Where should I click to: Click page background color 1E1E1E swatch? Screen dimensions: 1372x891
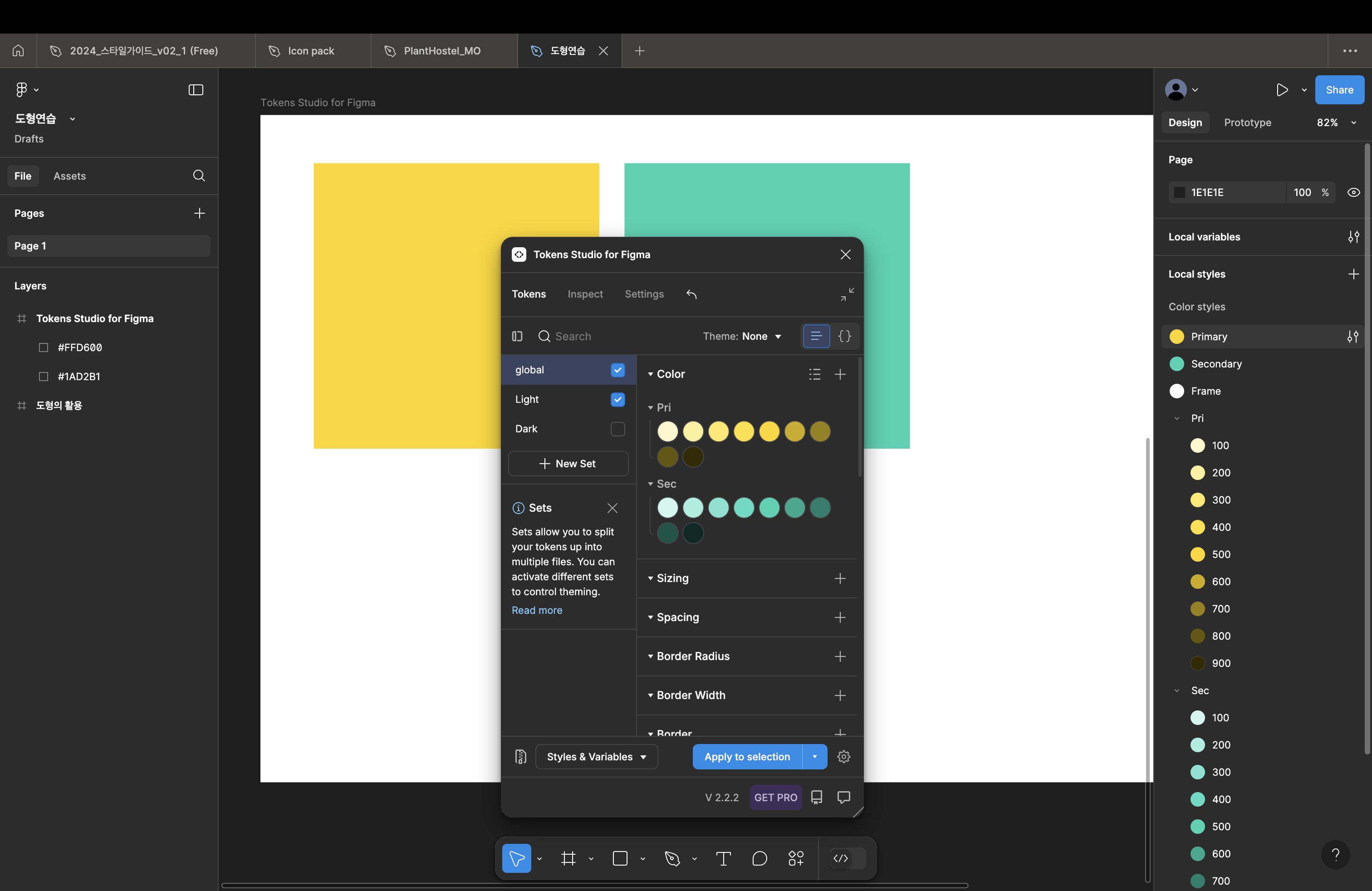1180,192
